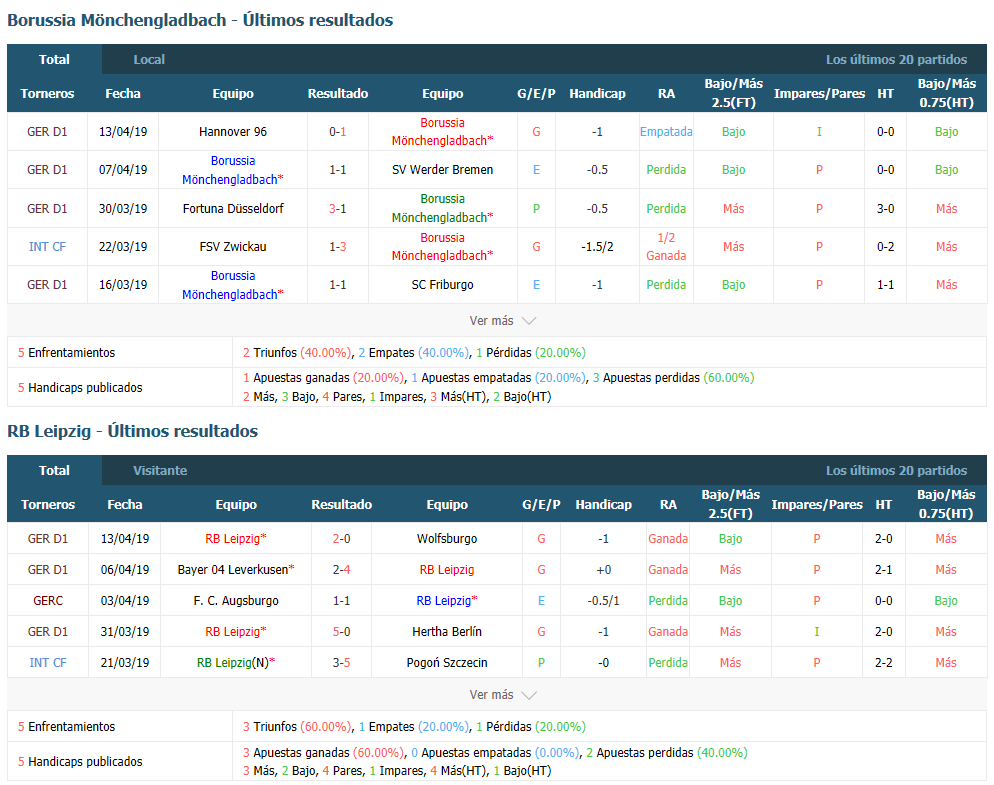Click 2 Triunfos (40.00%) summary text
This screenshot has width=994, height=785.
[297, 353]
